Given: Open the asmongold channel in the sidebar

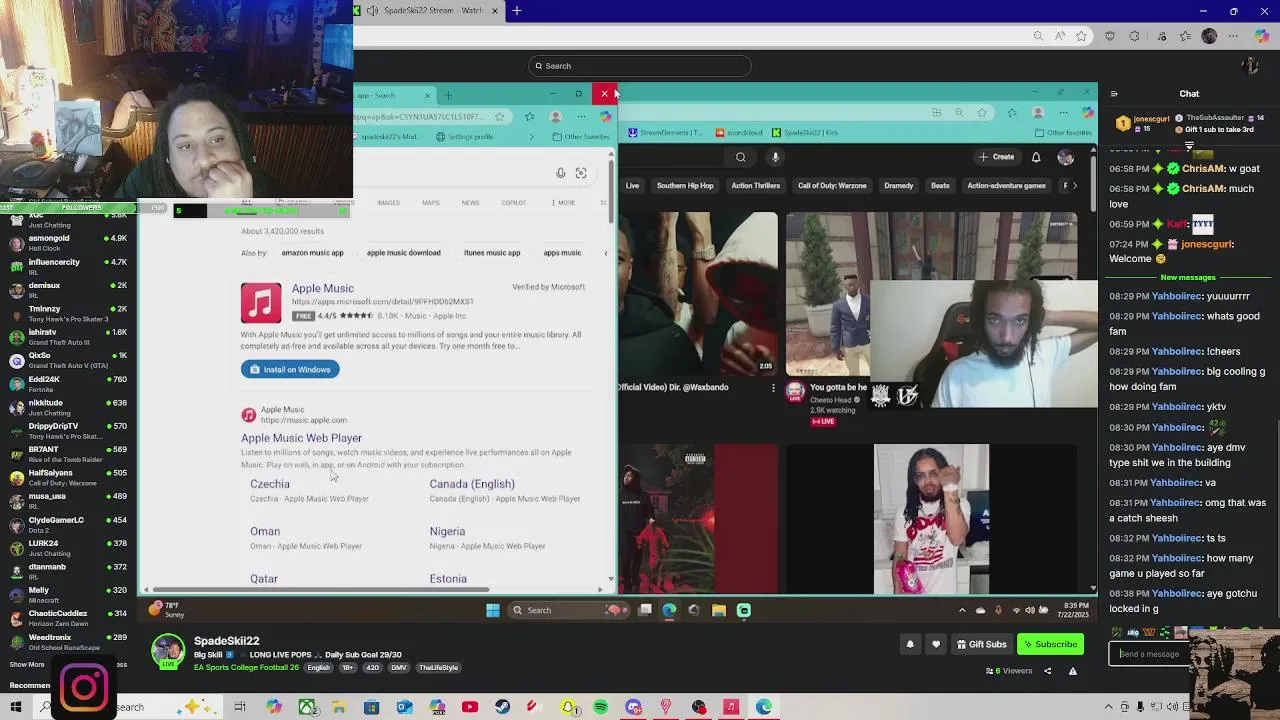Looking at the screenshot, I should click(68, 242).
